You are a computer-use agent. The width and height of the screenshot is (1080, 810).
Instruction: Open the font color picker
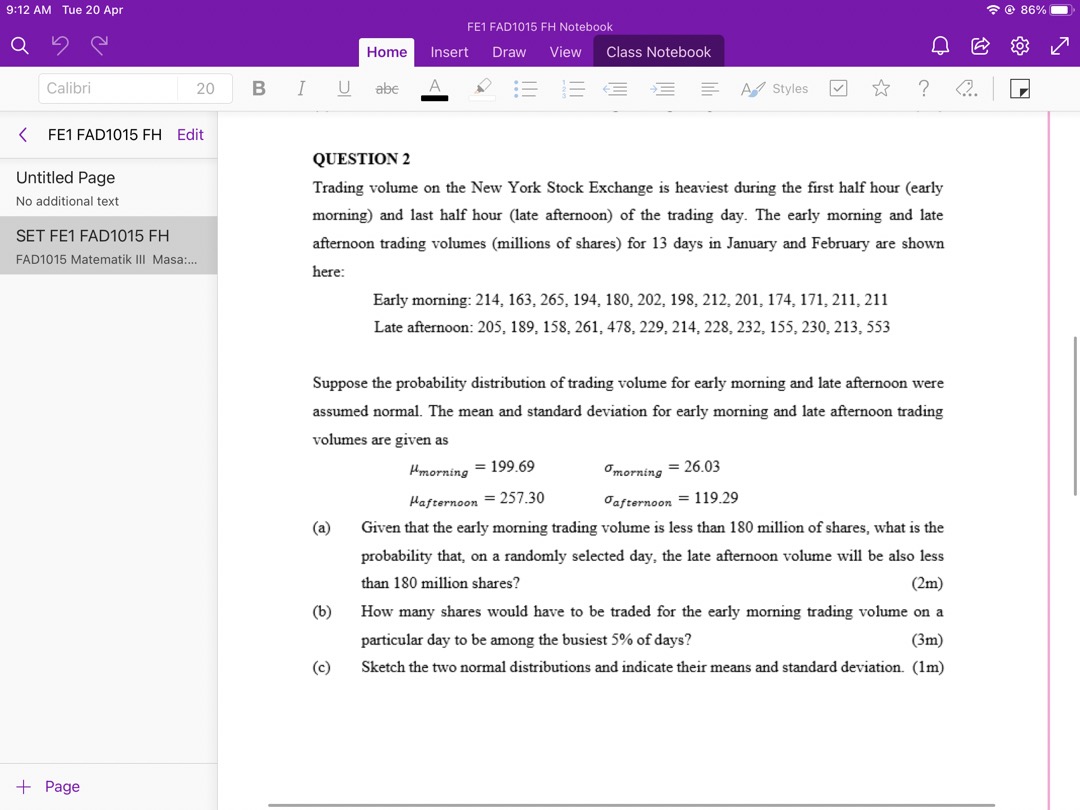[x=433, y=88]
